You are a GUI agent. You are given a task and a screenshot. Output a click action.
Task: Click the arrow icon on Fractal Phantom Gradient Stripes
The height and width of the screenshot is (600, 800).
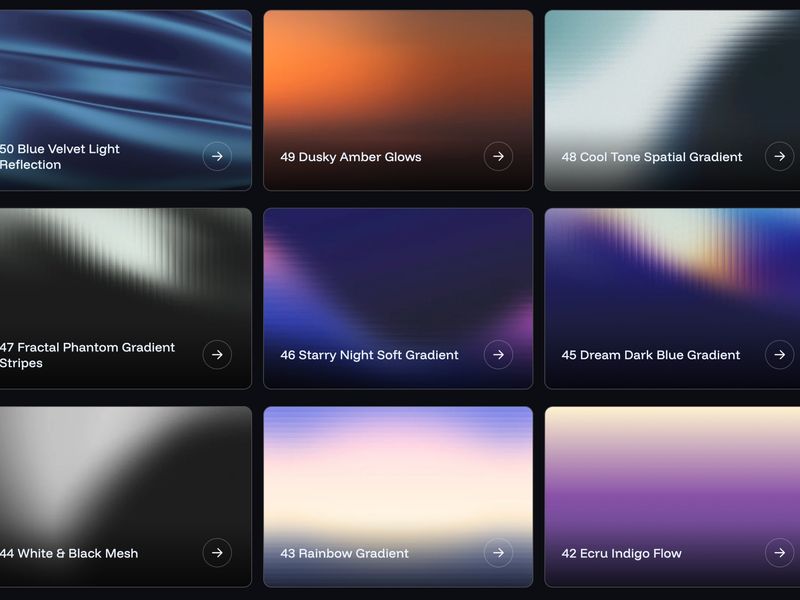pos(218,355)
